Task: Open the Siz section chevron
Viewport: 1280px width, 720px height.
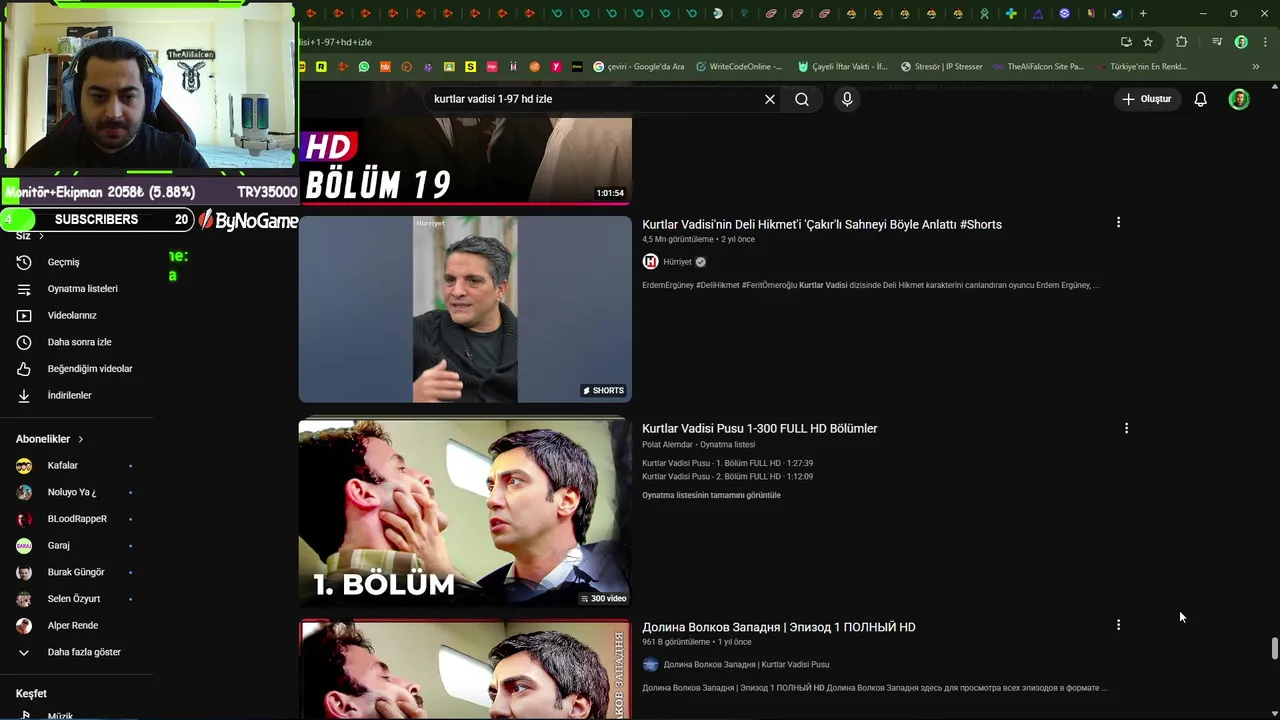Action: pos(41,236)
